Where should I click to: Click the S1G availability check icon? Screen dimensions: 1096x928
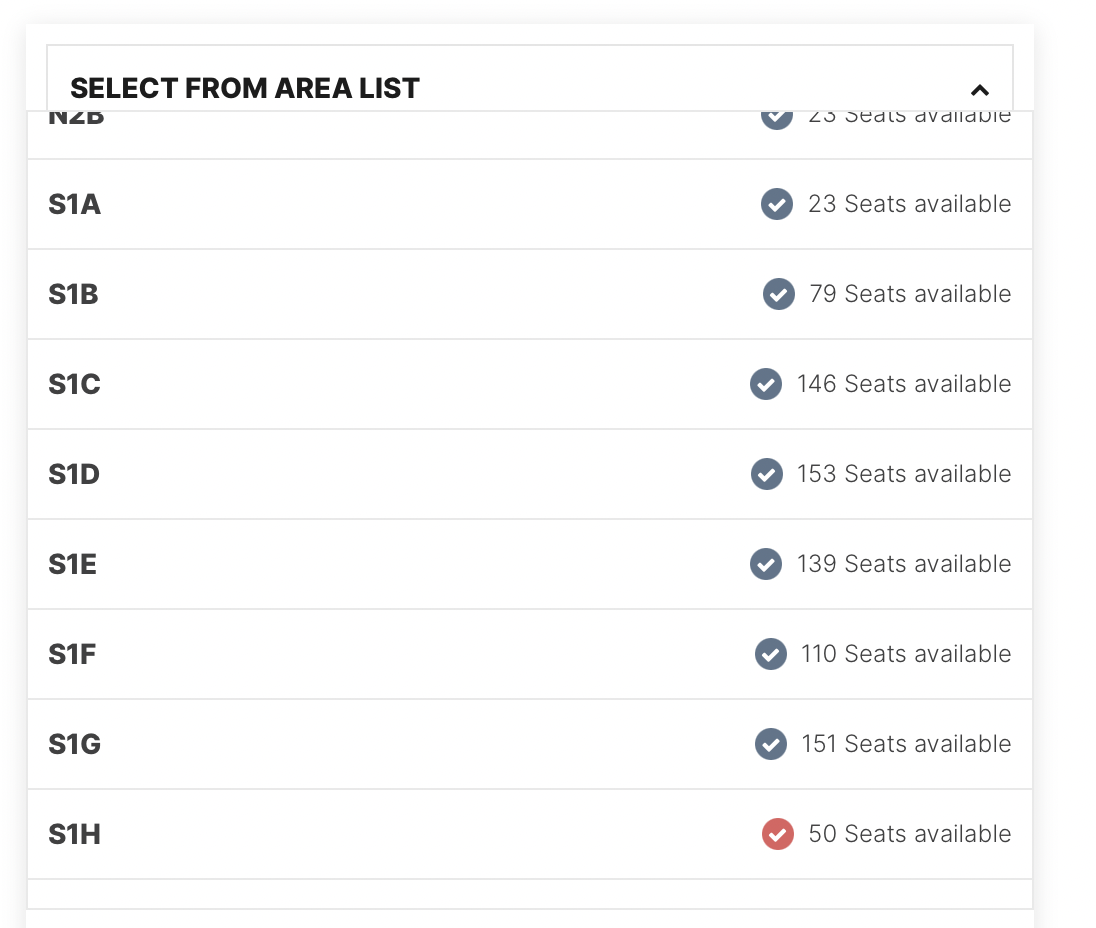[770, 744]
